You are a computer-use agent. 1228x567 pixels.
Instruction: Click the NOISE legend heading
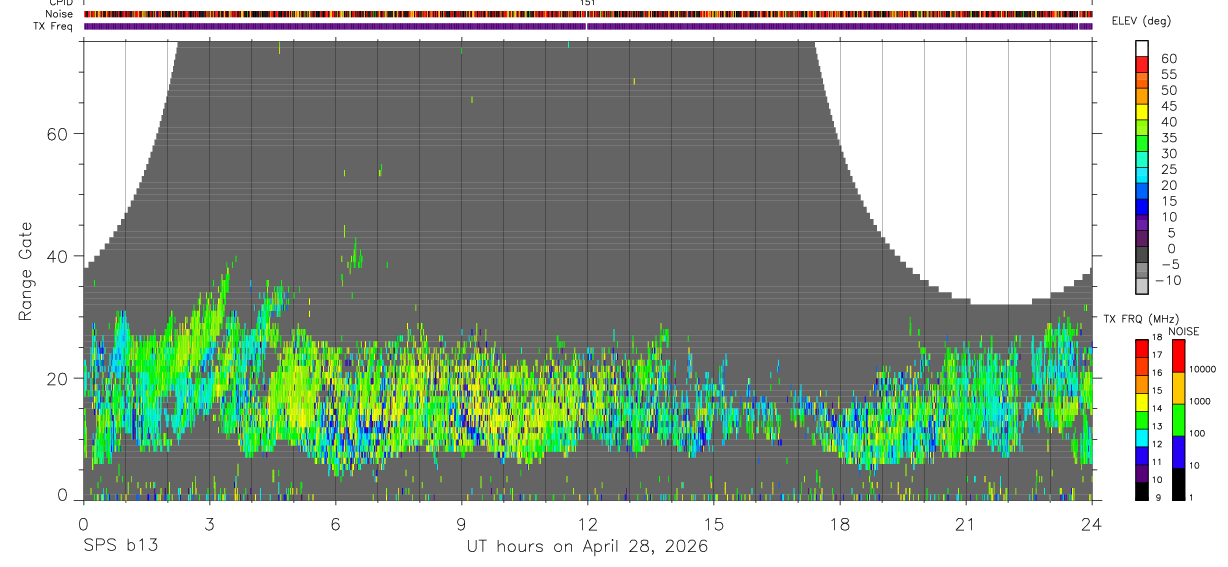[x=1184, y=331]
